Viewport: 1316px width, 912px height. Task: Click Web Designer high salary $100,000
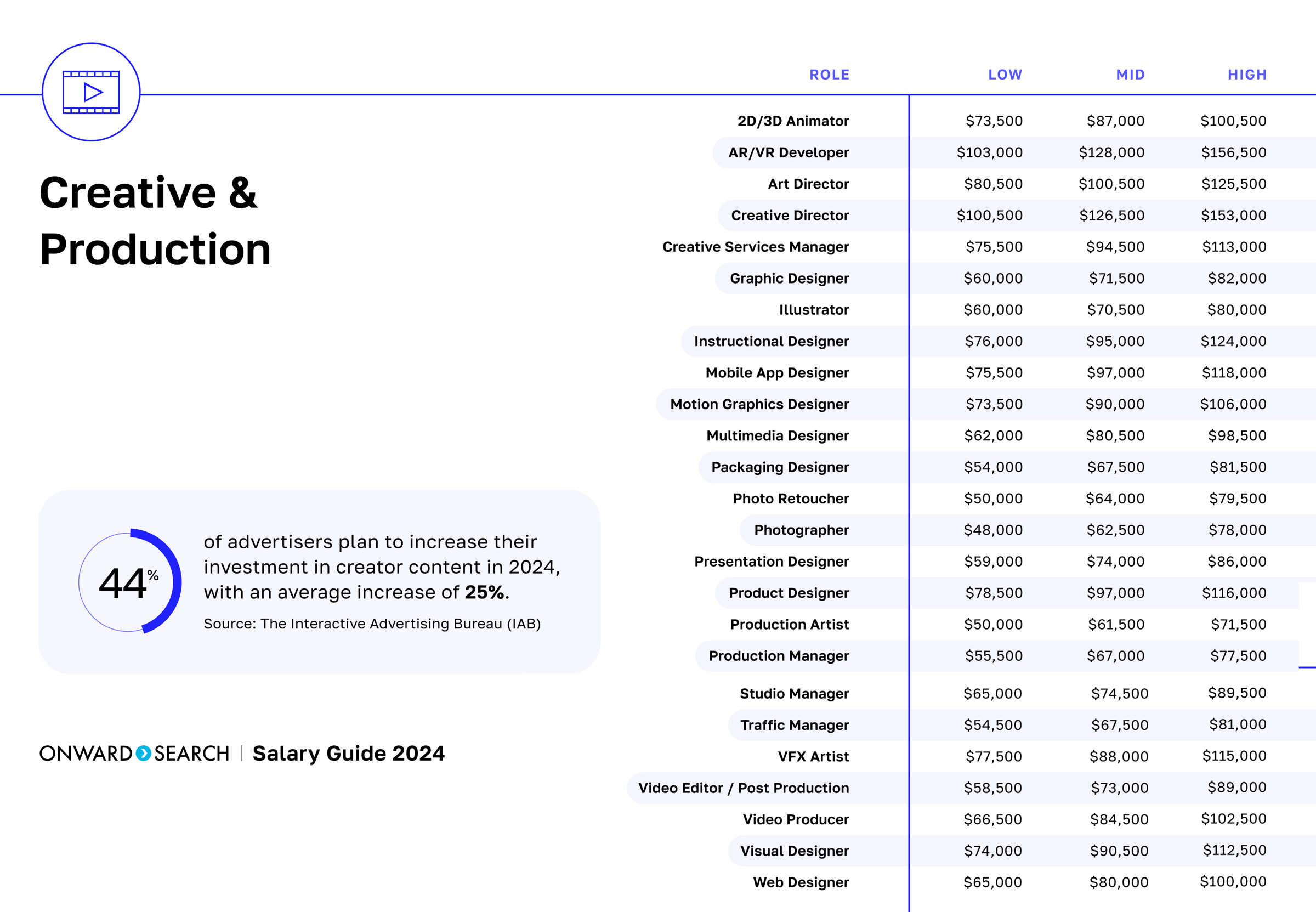point(1233,882)
